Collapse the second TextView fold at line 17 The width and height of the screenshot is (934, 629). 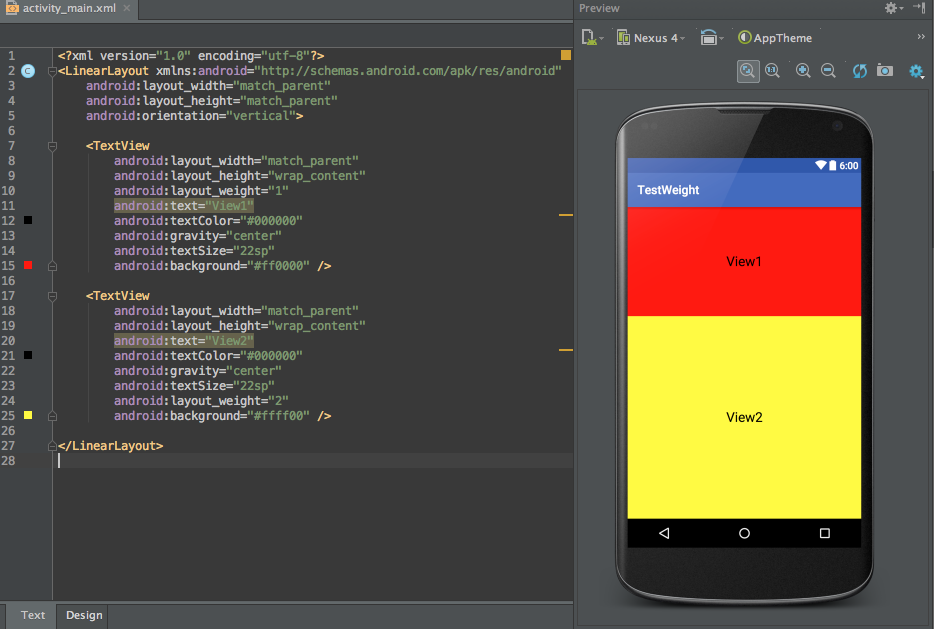click(x=52, y=296)
